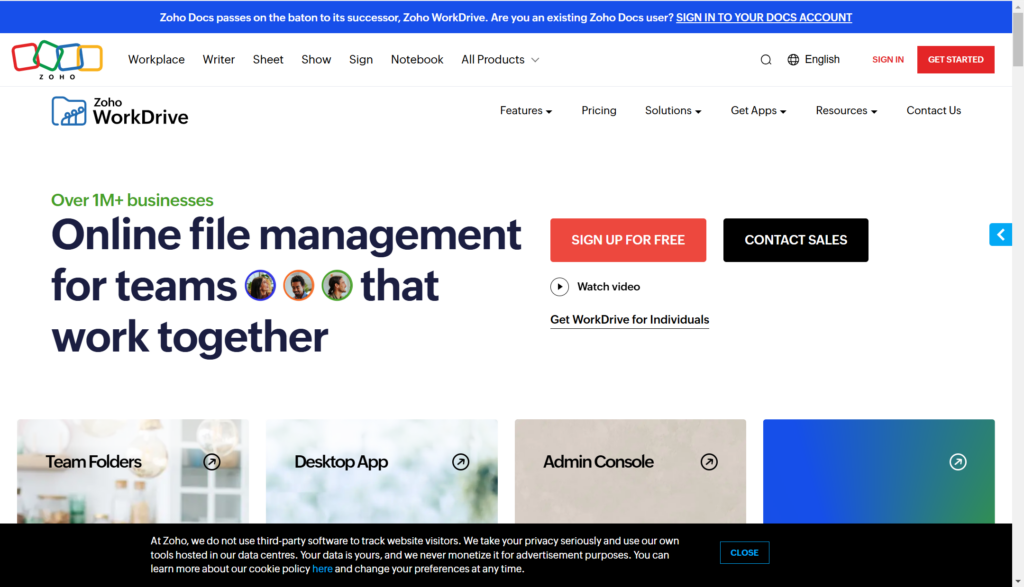Open Sign from top navigation

click(x=360, y=59)
